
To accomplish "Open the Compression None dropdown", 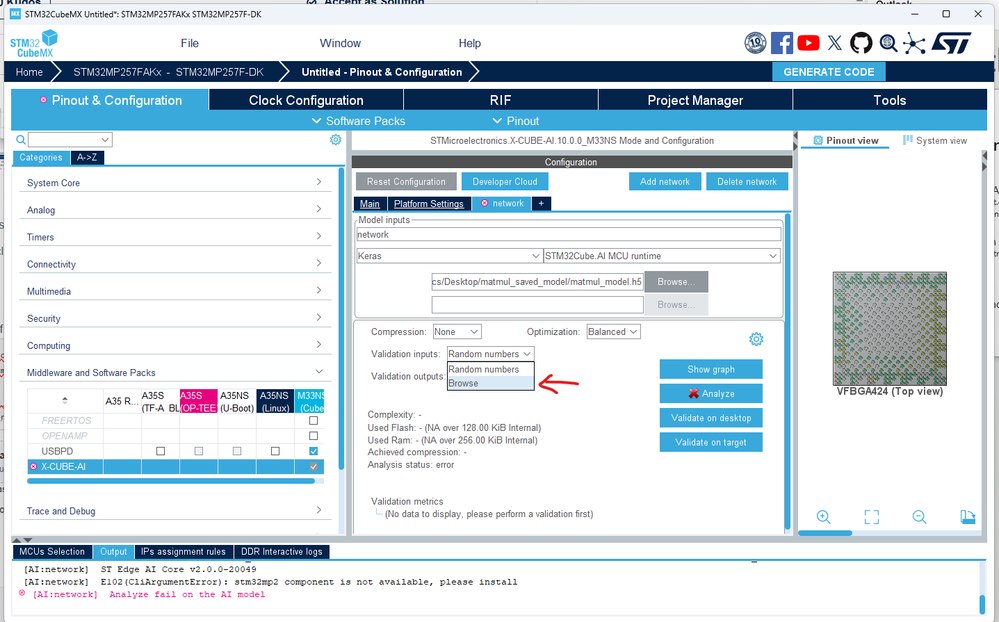I will (x=457, y=332).
